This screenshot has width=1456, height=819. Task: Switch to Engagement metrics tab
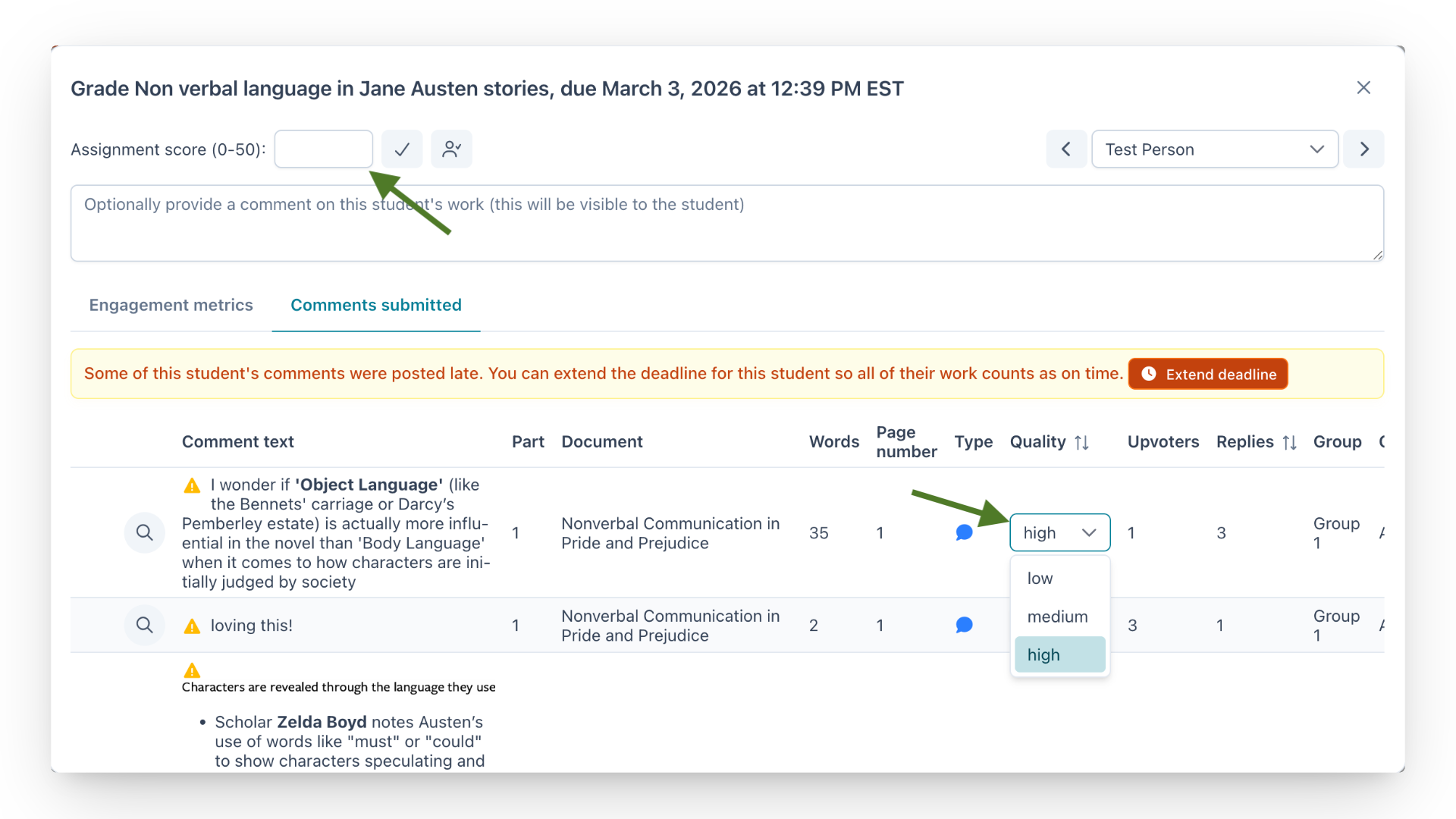pos(171,305)
